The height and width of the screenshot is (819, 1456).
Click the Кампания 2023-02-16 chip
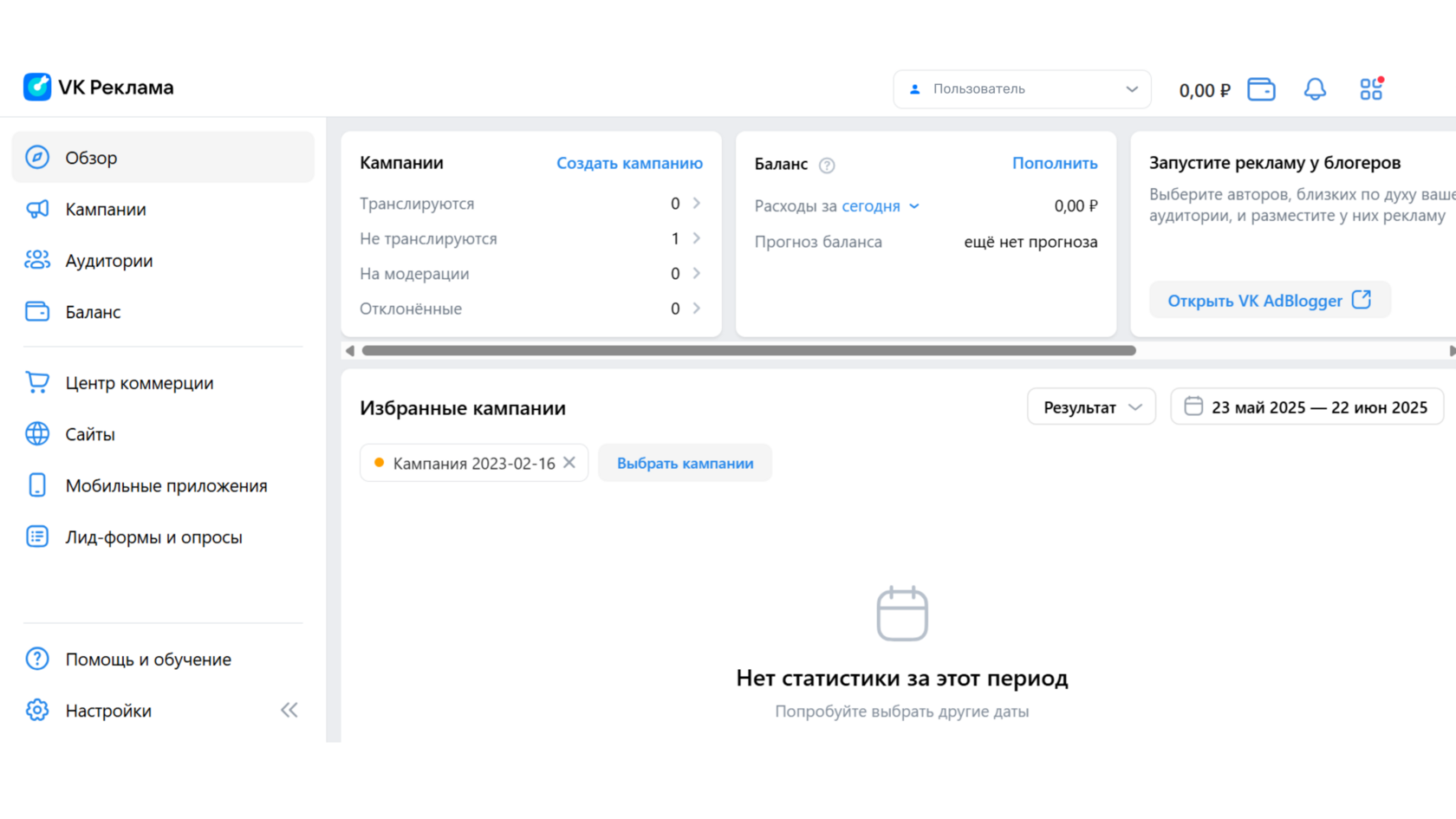(474, 463)
